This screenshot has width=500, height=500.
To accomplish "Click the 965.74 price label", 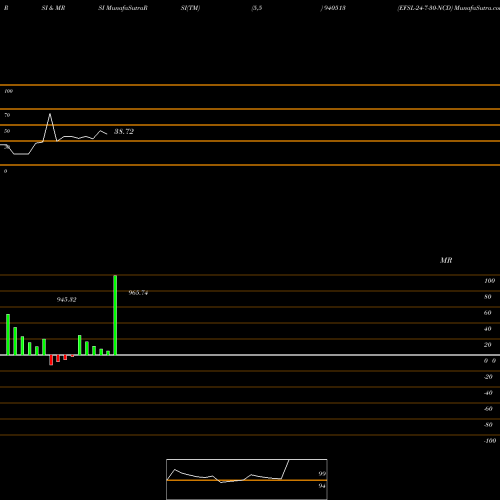I will pos(138,293).
